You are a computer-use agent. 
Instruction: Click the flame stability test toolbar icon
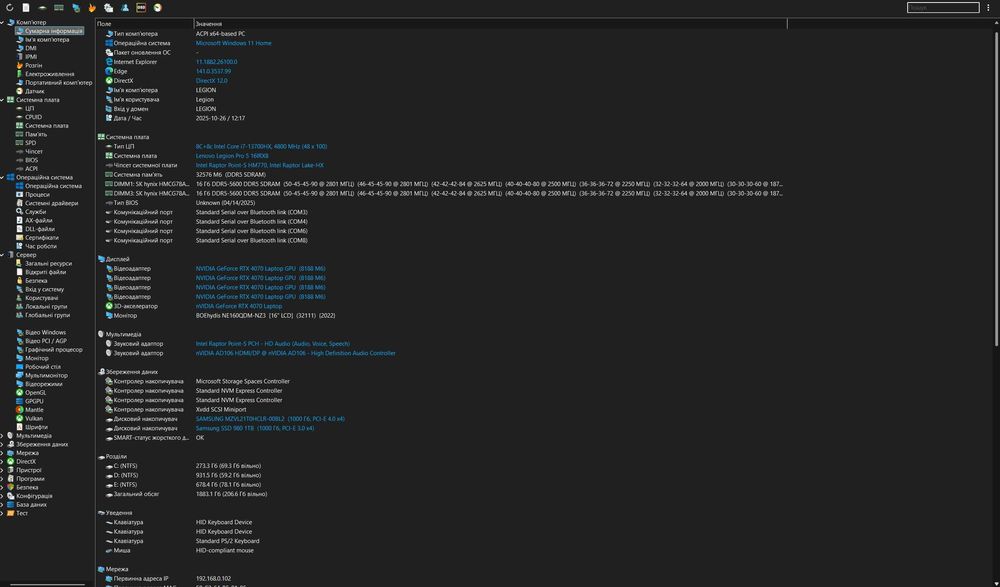92,8
